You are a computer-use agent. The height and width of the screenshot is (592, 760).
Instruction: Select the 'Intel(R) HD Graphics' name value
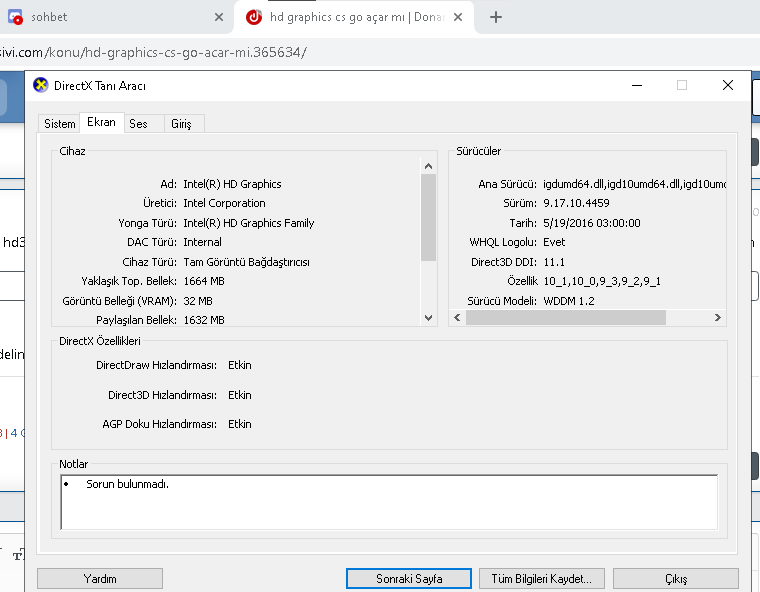pos(232,184)
